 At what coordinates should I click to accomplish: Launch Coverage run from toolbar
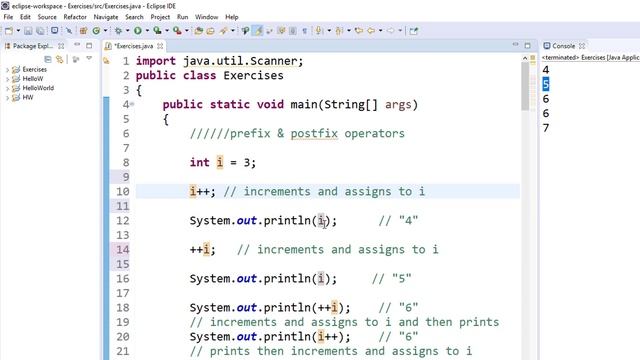(157, 31)
